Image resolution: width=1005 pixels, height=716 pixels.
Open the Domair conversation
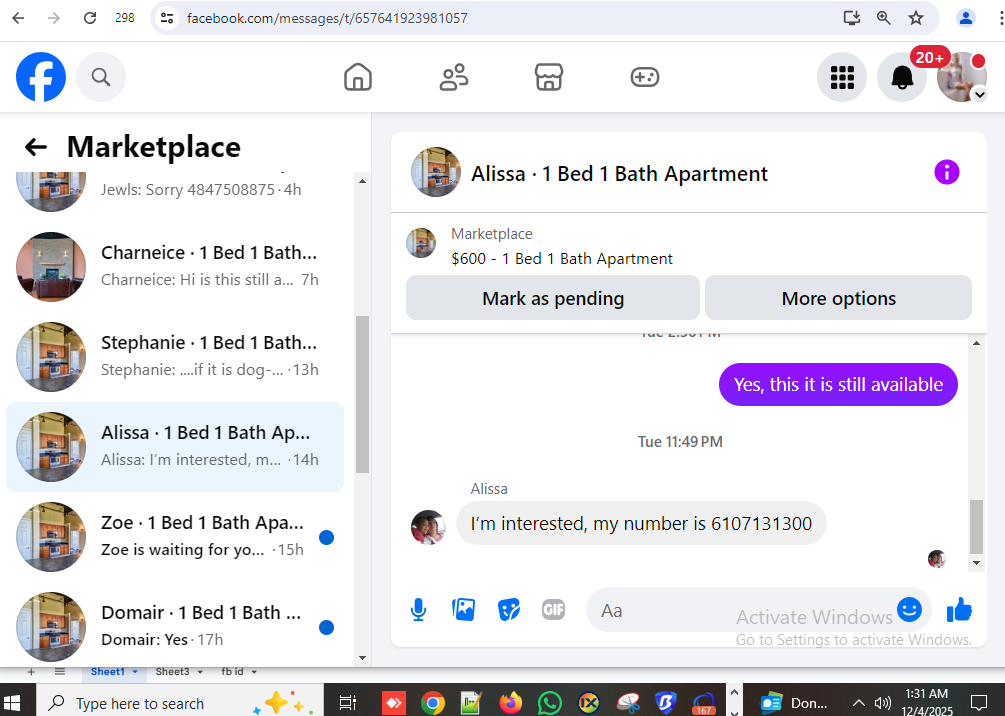[175, 626]
